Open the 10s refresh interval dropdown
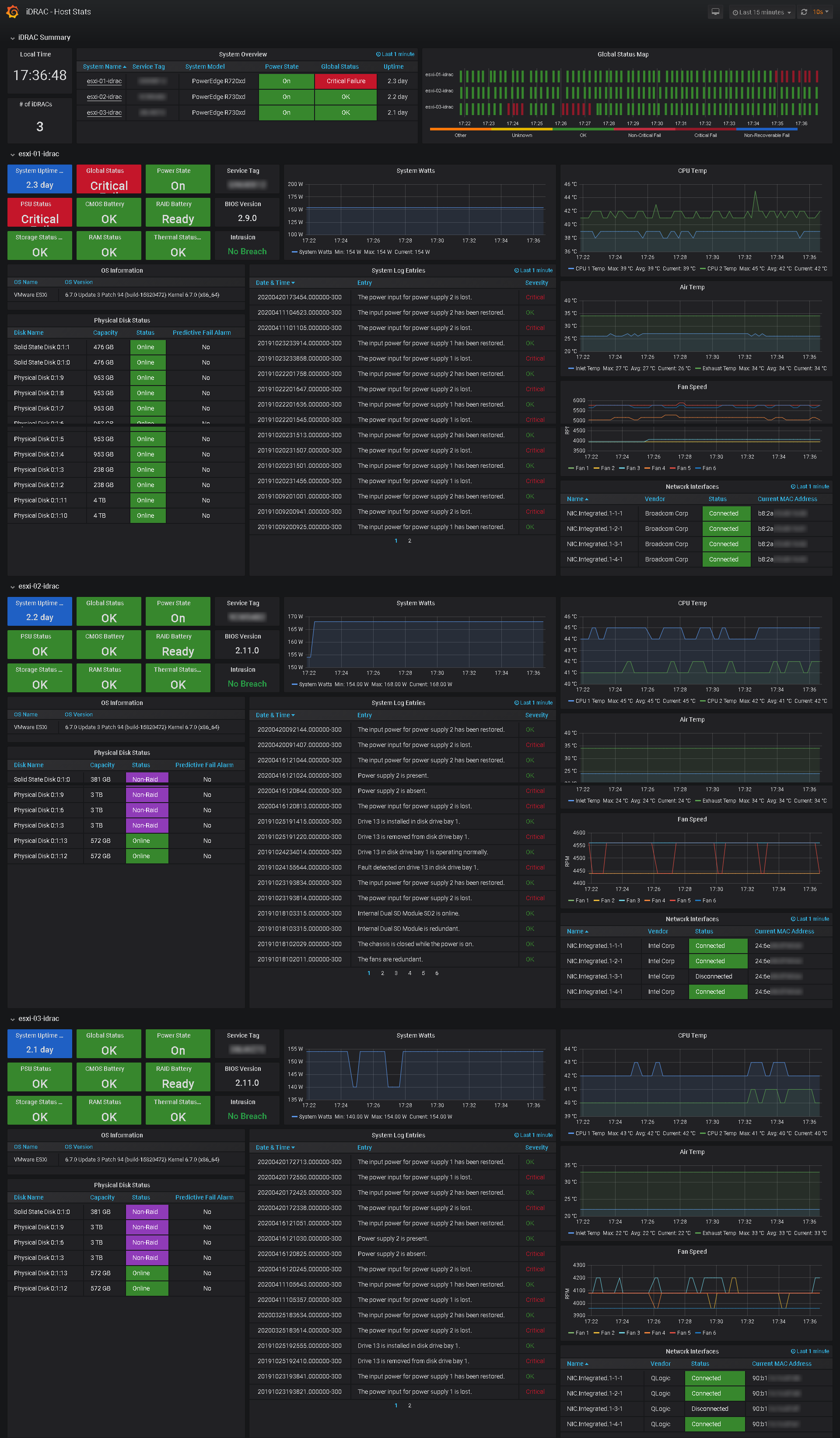 click(x=821, y=12)
